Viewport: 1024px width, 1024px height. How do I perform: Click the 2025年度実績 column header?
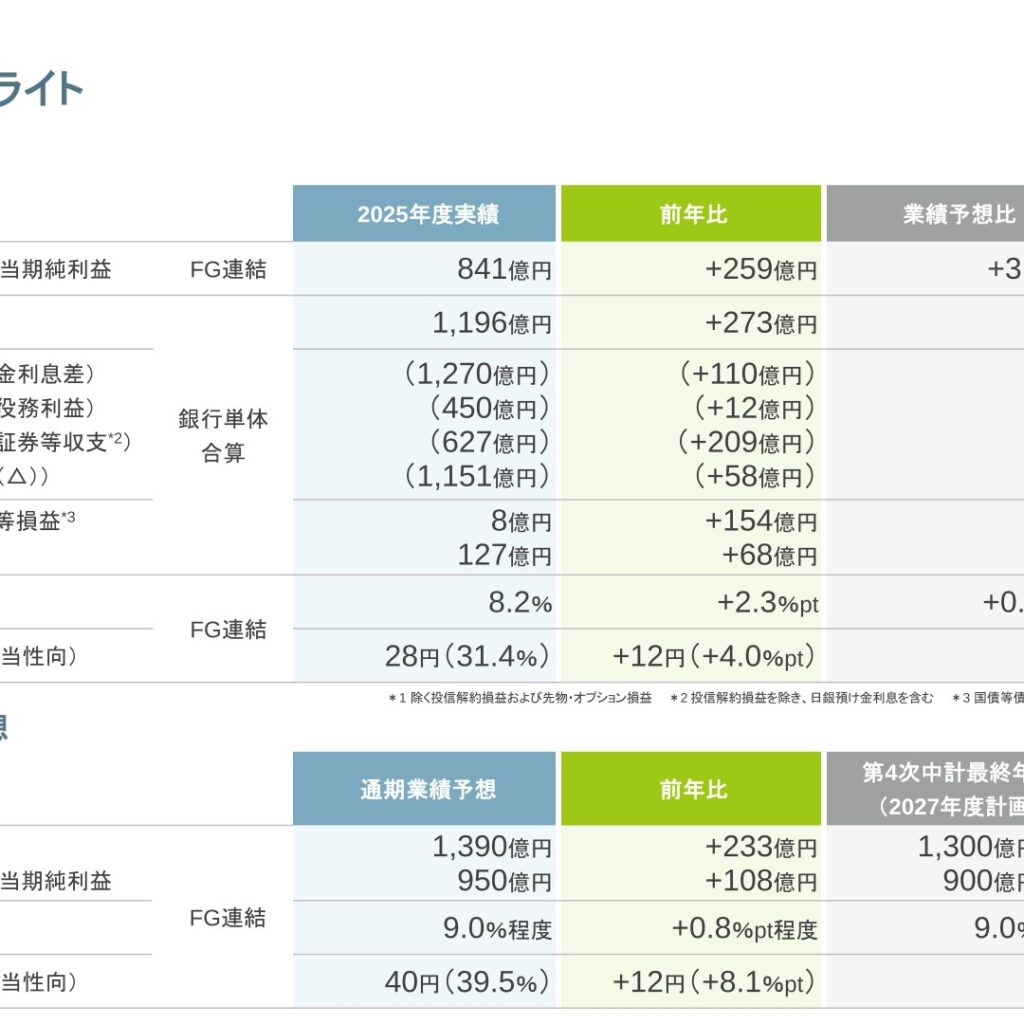(x=424, y=214)
